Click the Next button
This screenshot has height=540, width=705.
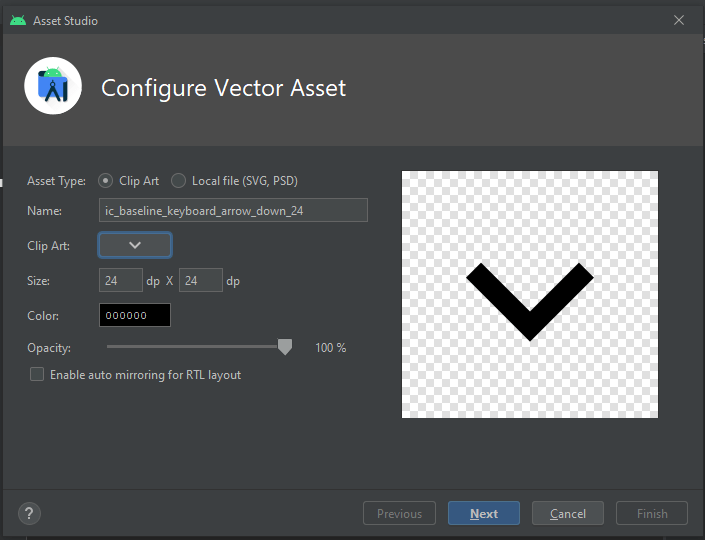pyautogui.click(x=484, y=513)
